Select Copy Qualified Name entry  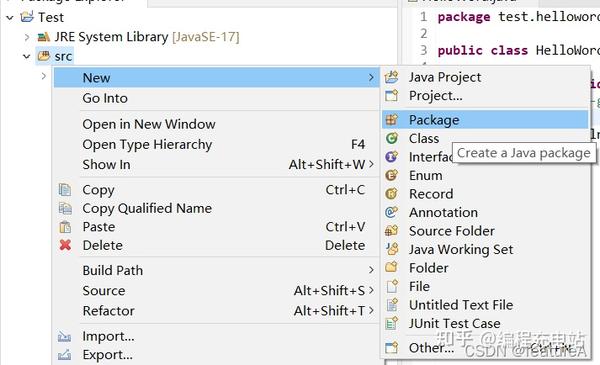click(216, 208)
